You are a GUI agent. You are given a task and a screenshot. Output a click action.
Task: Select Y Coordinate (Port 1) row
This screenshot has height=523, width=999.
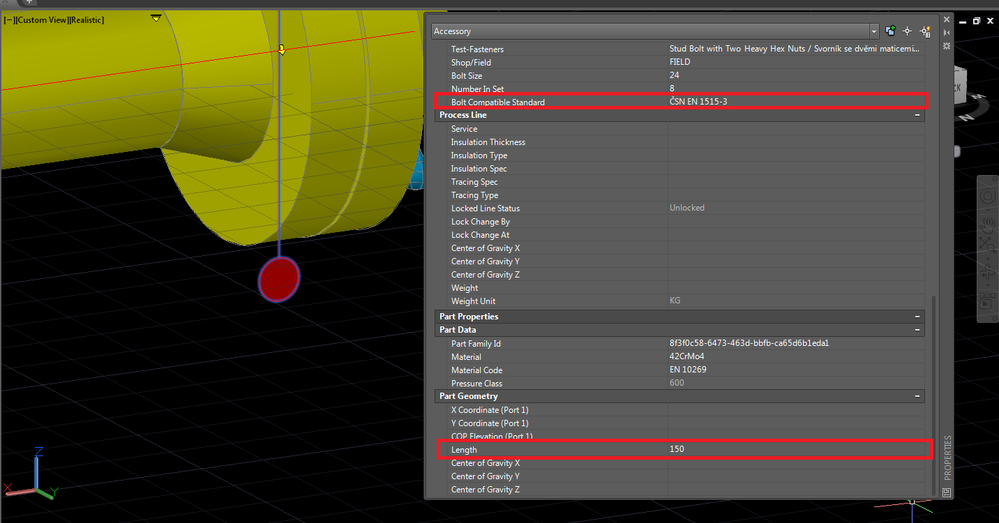[679, 424]
